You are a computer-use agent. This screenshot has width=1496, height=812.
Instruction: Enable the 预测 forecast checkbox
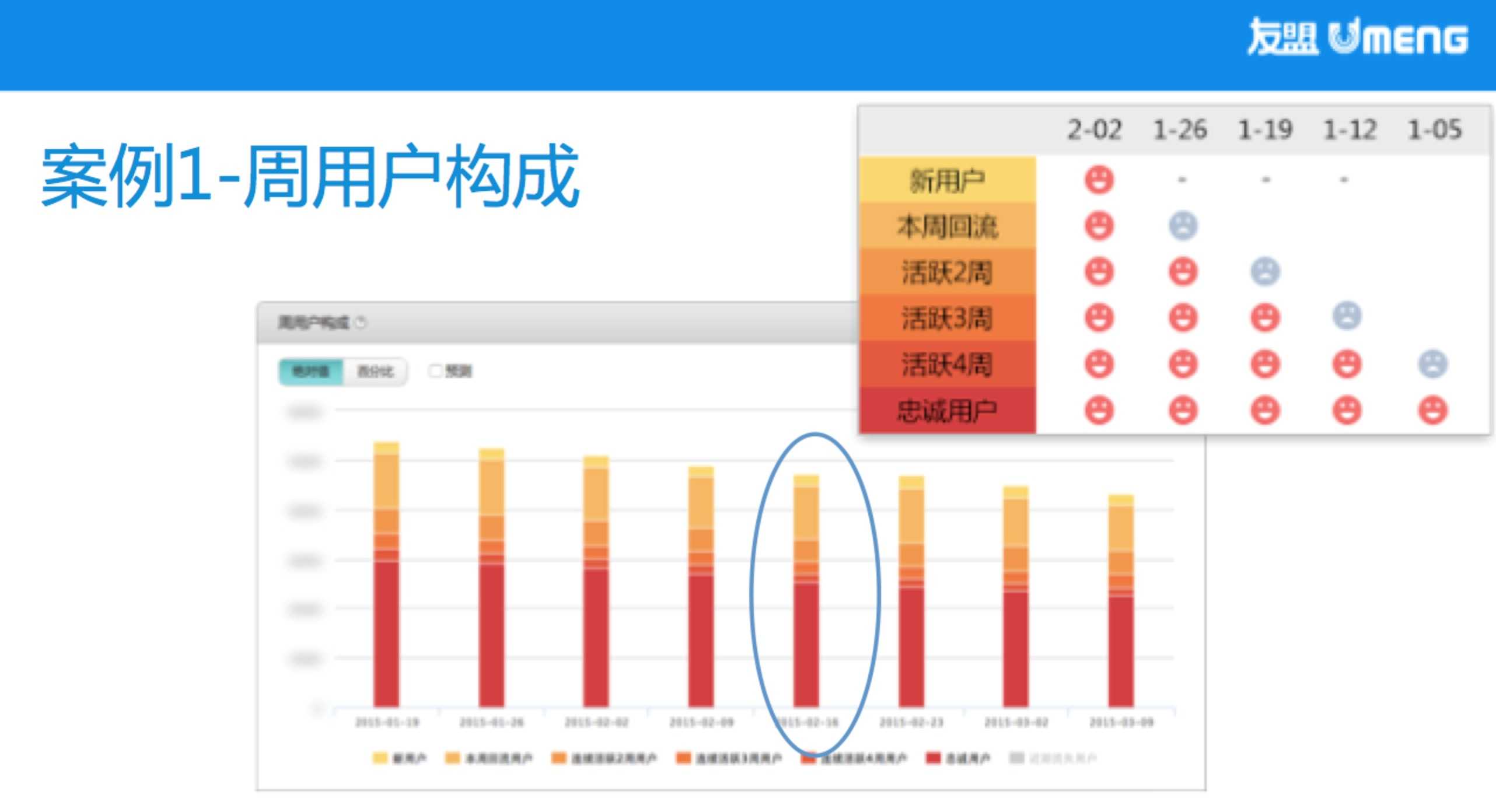tap(435, 371)
